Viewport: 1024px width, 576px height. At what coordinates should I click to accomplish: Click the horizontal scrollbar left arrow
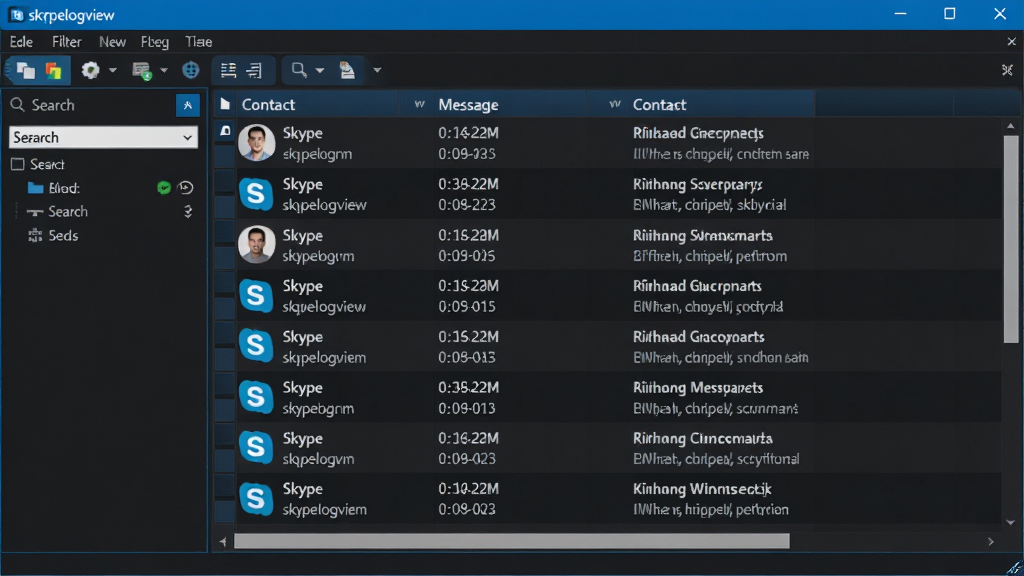[223, 541]
